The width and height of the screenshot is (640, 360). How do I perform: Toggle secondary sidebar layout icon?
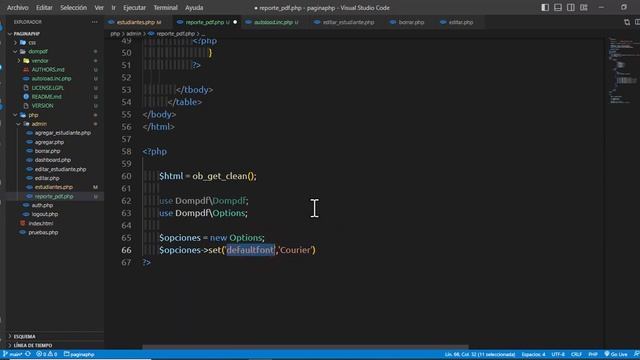[571, 7]
